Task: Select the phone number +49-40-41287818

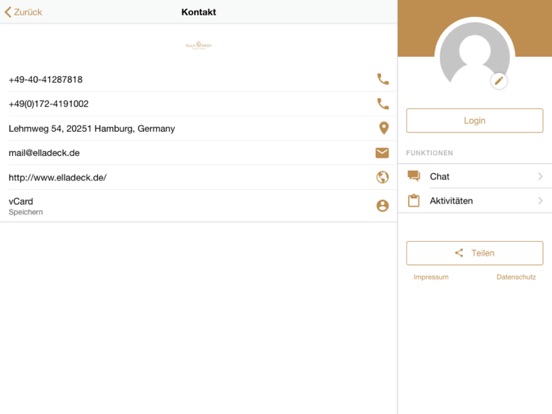Action: point(45,80)
